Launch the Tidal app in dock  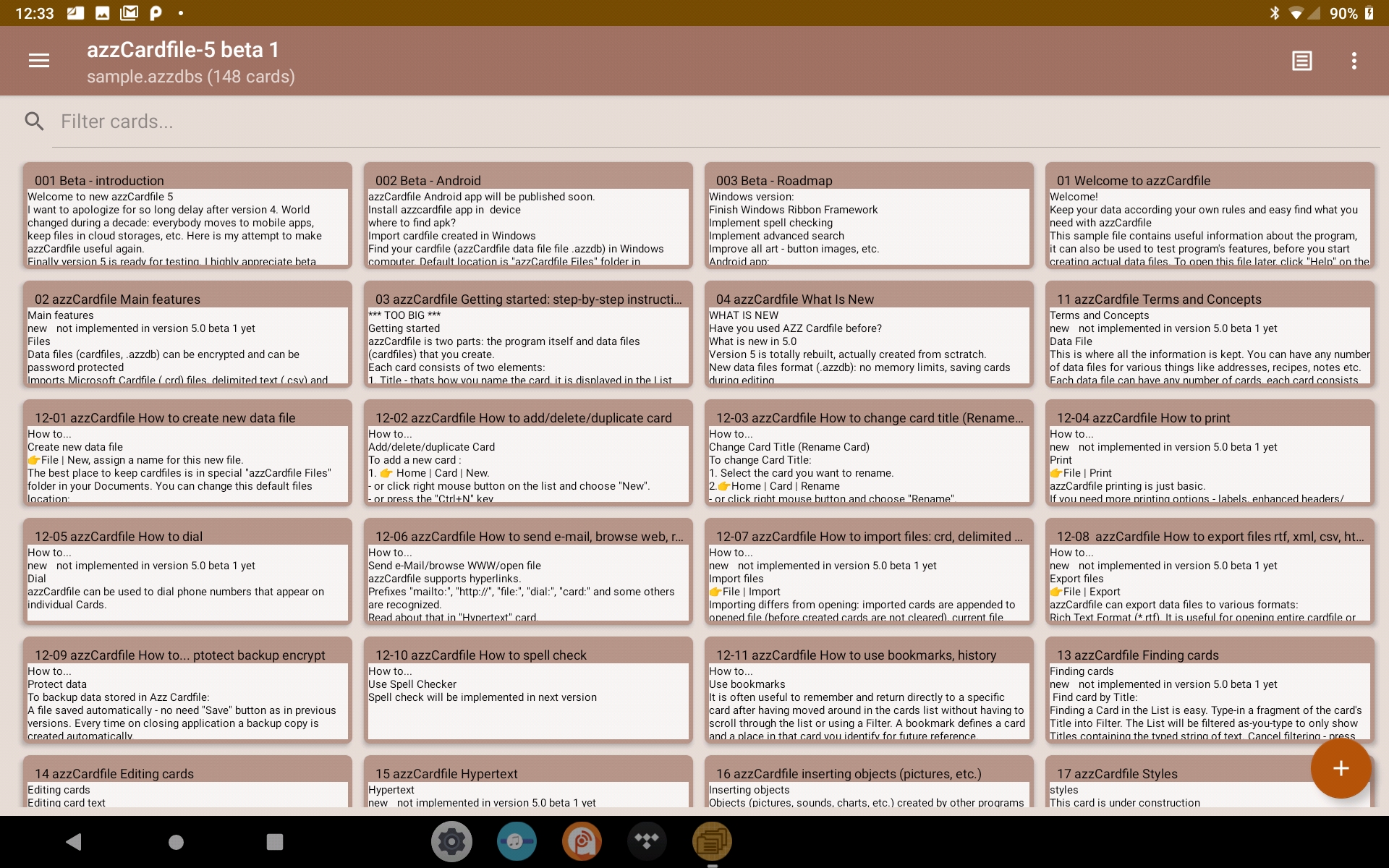647,841
